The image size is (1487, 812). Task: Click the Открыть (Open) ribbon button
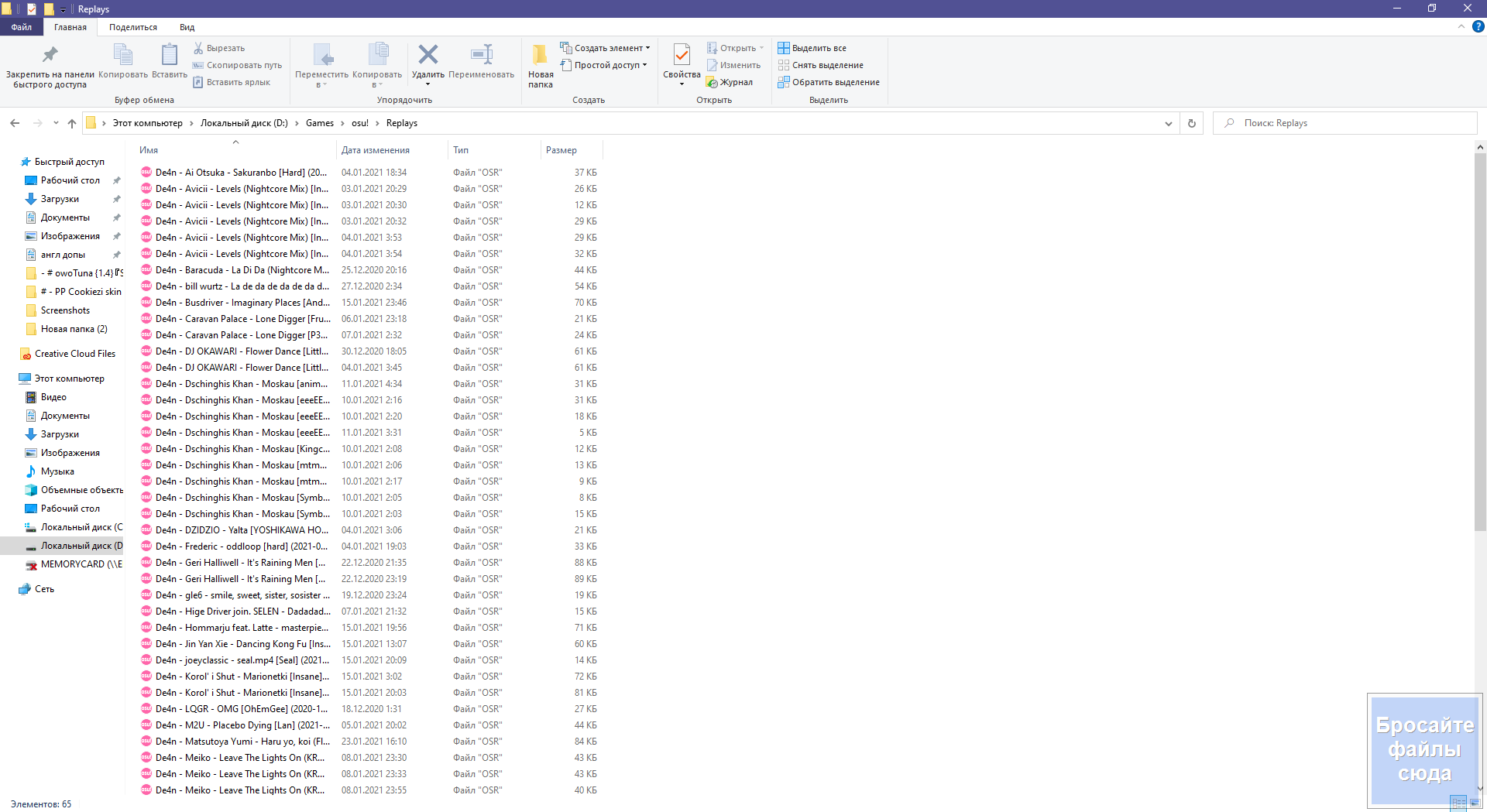pos(735,48)
